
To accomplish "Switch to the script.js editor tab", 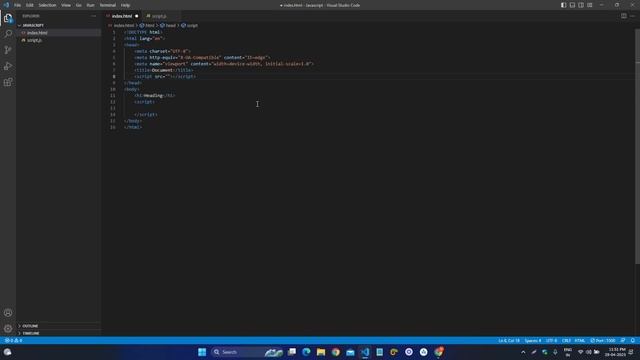I will 159,16.
